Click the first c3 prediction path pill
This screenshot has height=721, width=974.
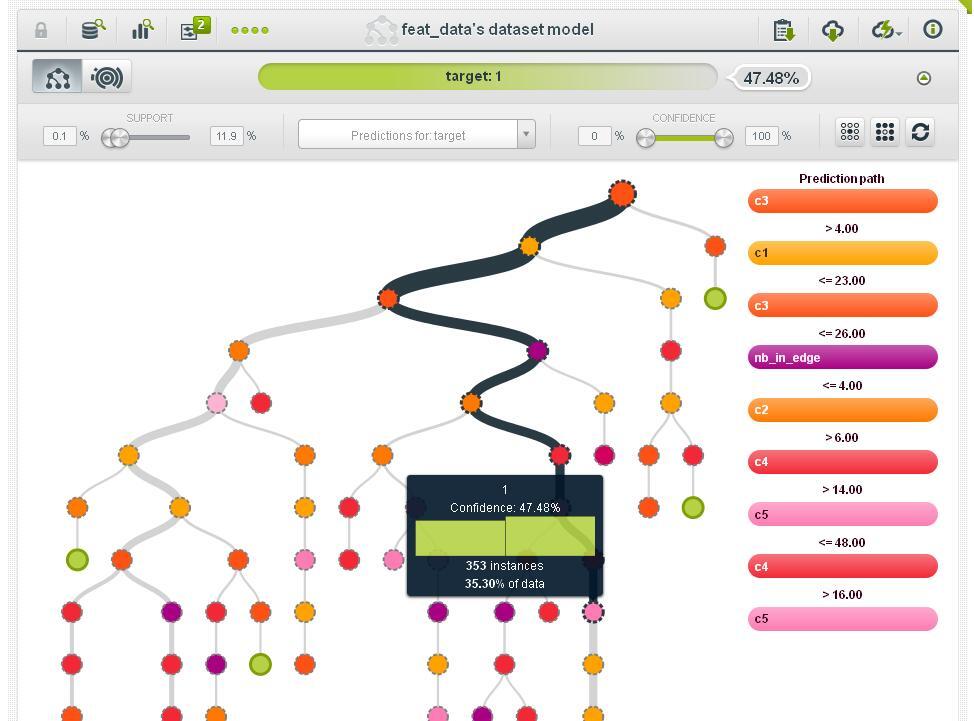(x=842, y=201)
